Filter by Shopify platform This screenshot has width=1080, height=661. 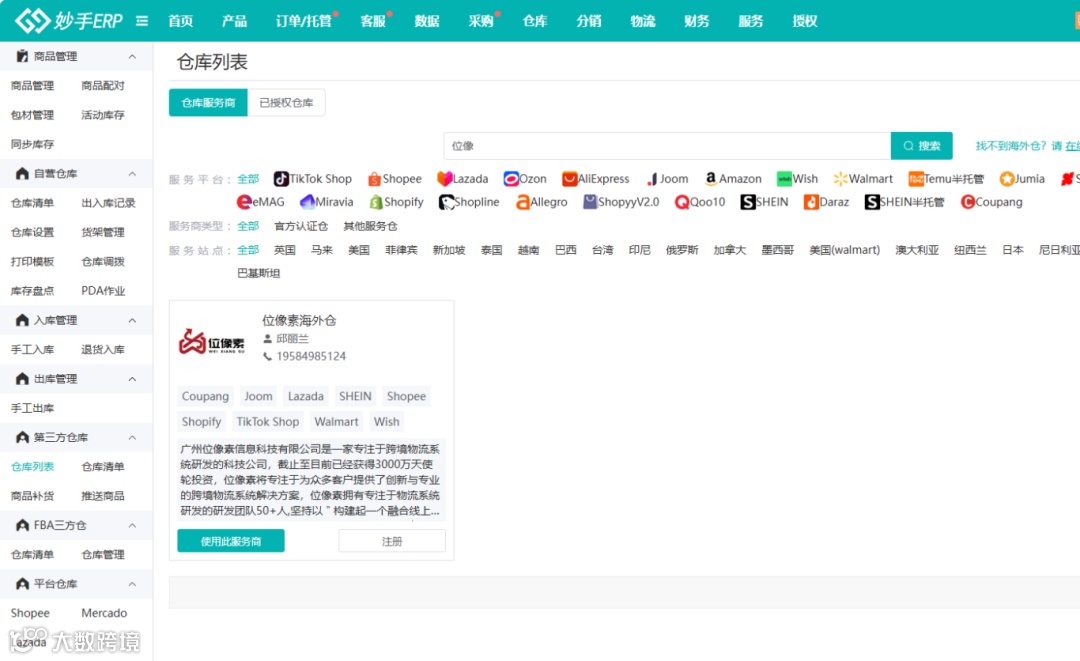(x=396, y=202)
